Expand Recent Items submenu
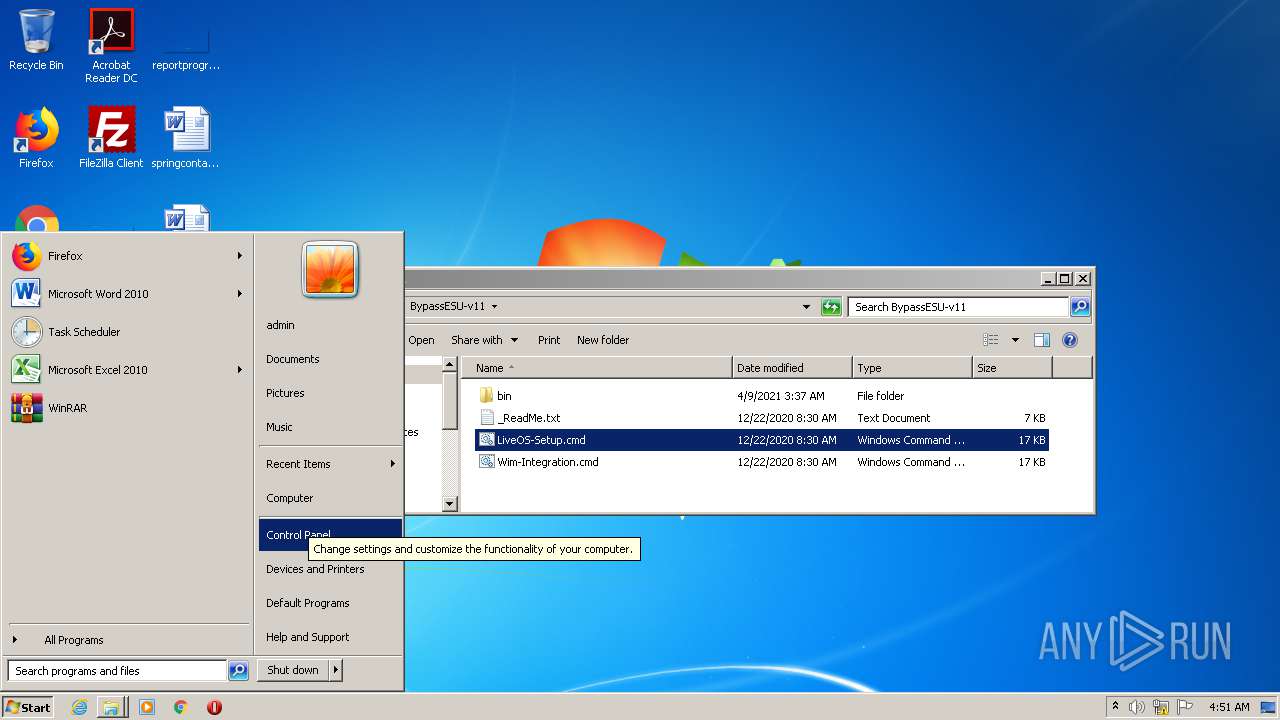Screen dimensions: 1280x720 (330, 464)
